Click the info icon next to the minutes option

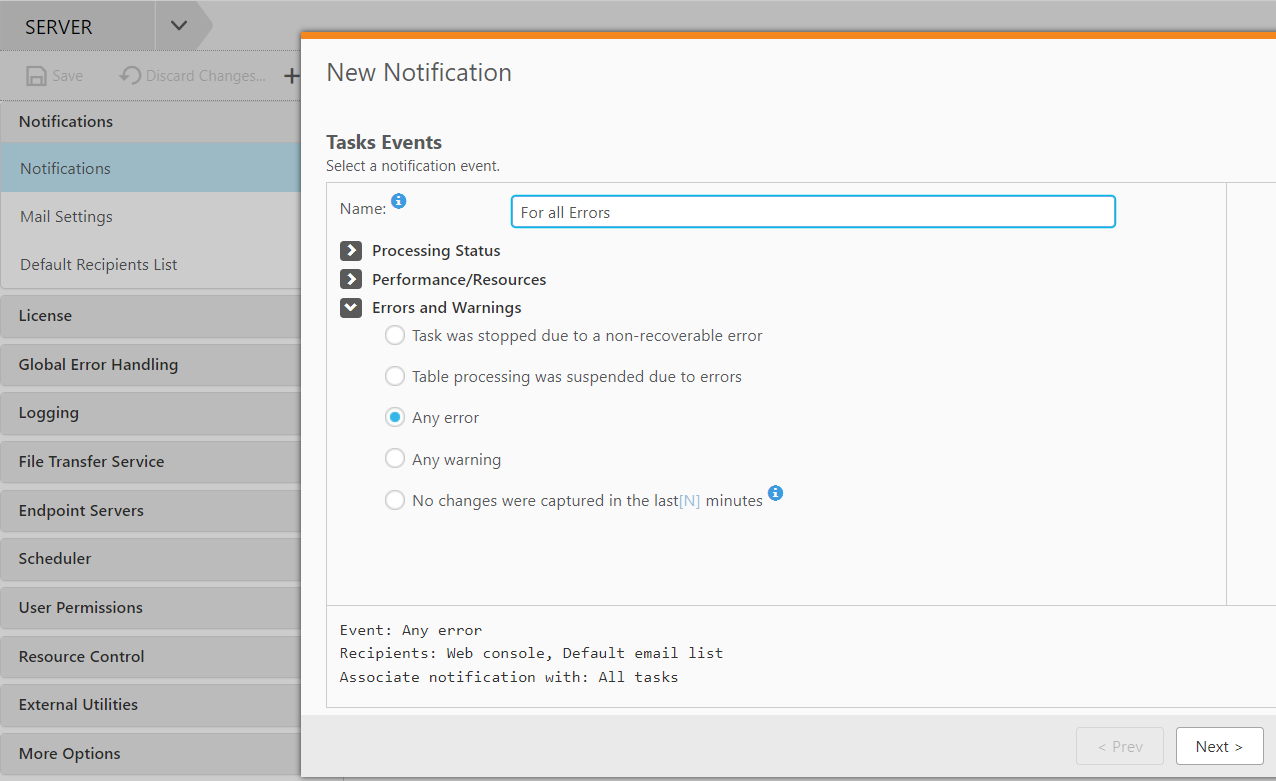pyautogui.click(x=776, y=493)
